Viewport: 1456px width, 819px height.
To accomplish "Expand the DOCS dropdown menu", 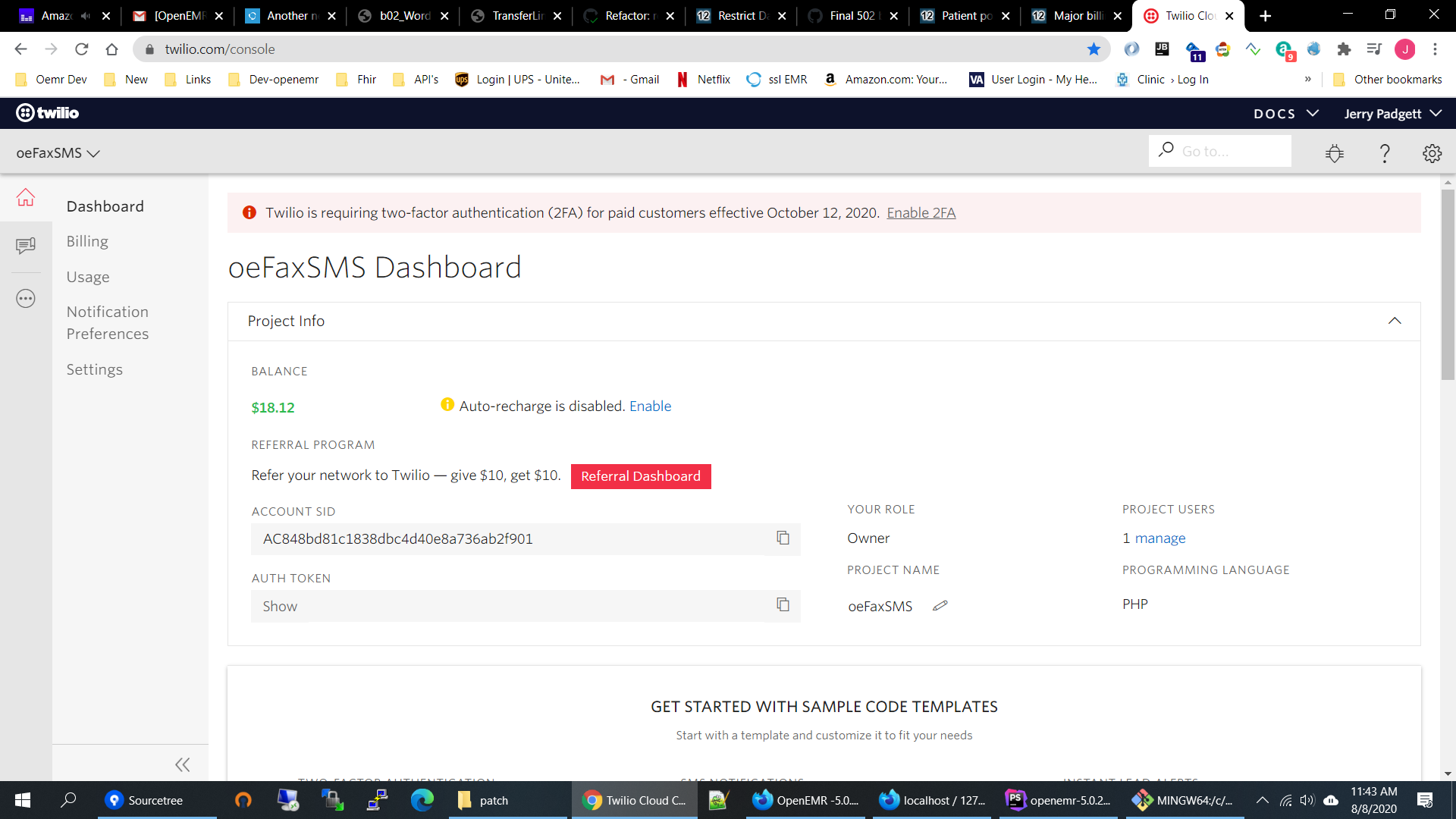I will click(1286, 114).
